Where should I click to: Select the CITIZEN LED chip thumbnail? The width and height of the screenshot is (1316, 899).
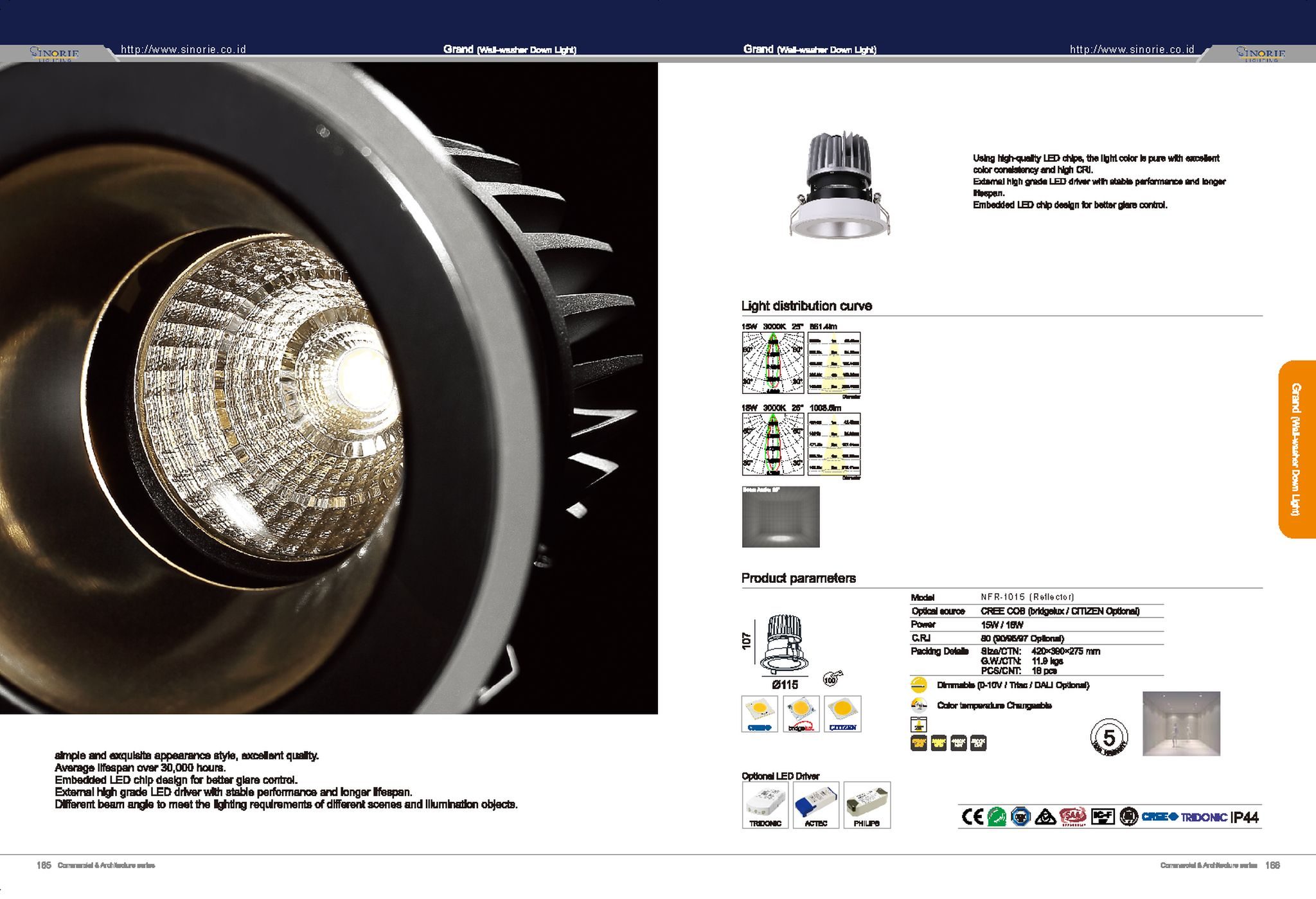pyautogui.click(x=842, y=713)
